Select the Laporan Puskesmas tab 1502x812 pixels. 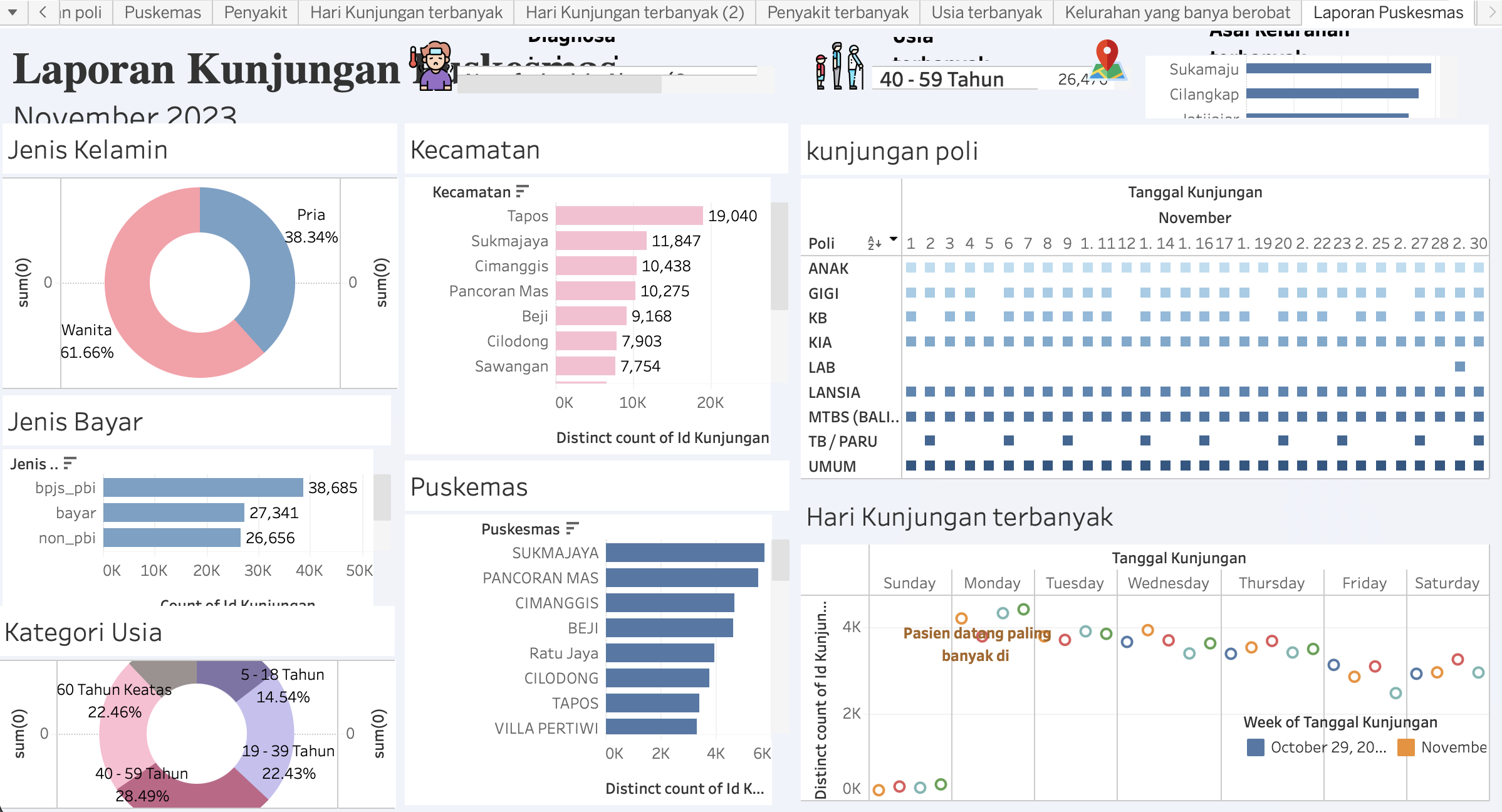click(1387, 13)
